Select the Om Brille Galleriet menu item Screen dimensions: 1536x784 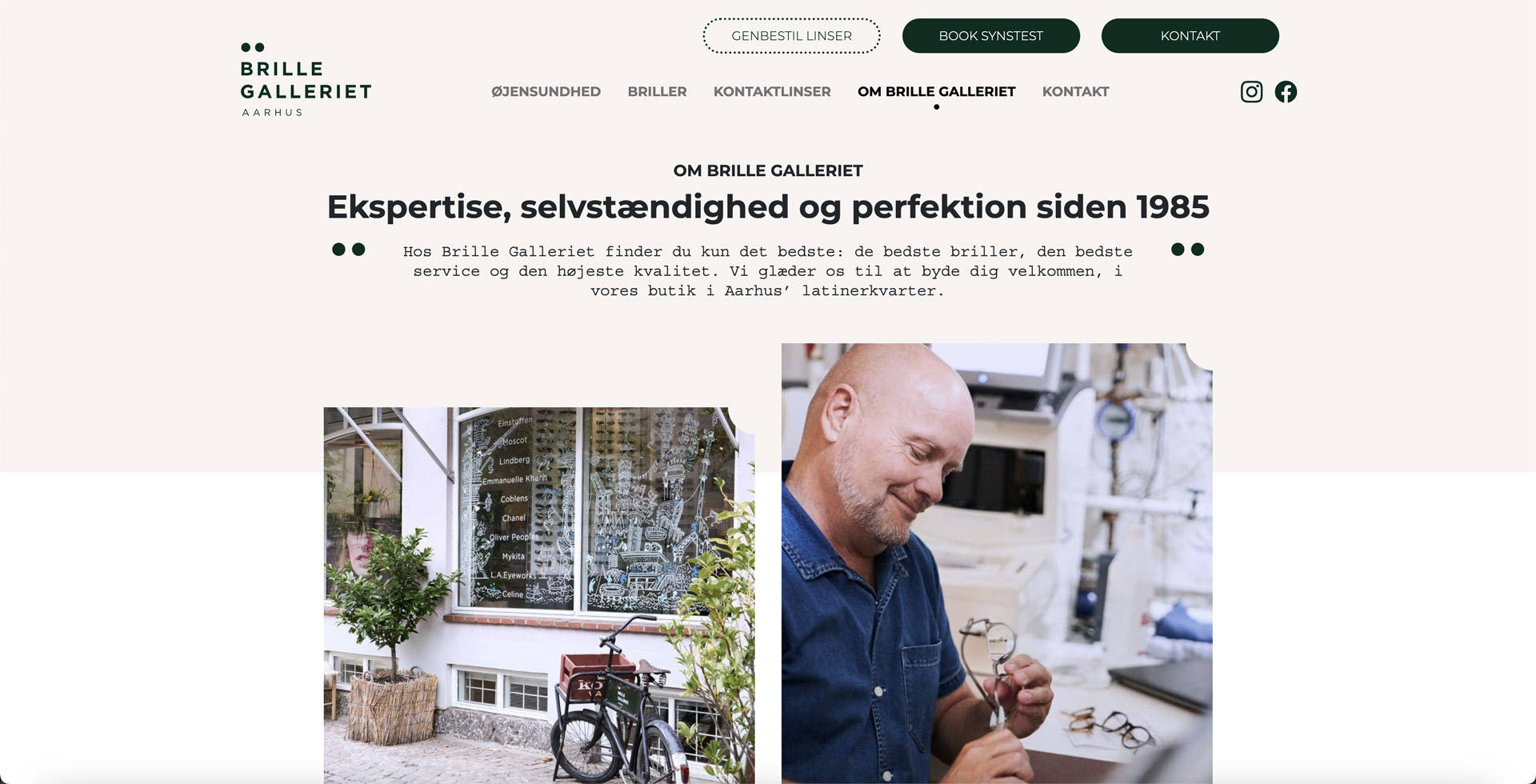point(936,92)
